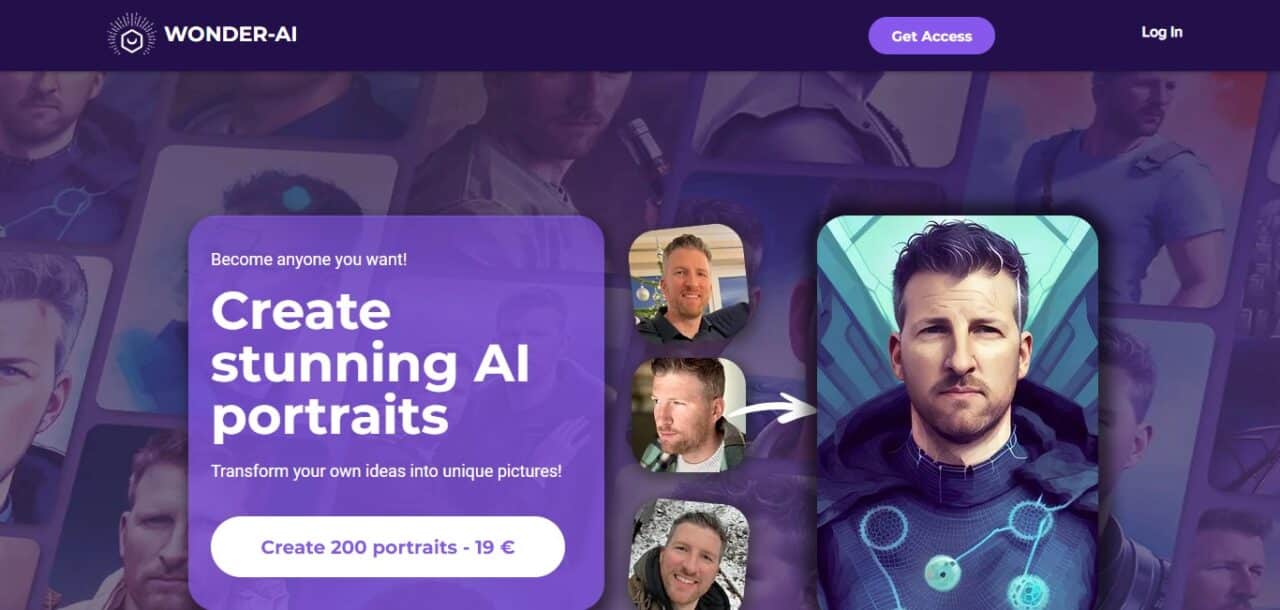Image resolution: width=1280 pixels, height=610 pixels.
Task: Select the Log In link
Action: click(1162, 32)
